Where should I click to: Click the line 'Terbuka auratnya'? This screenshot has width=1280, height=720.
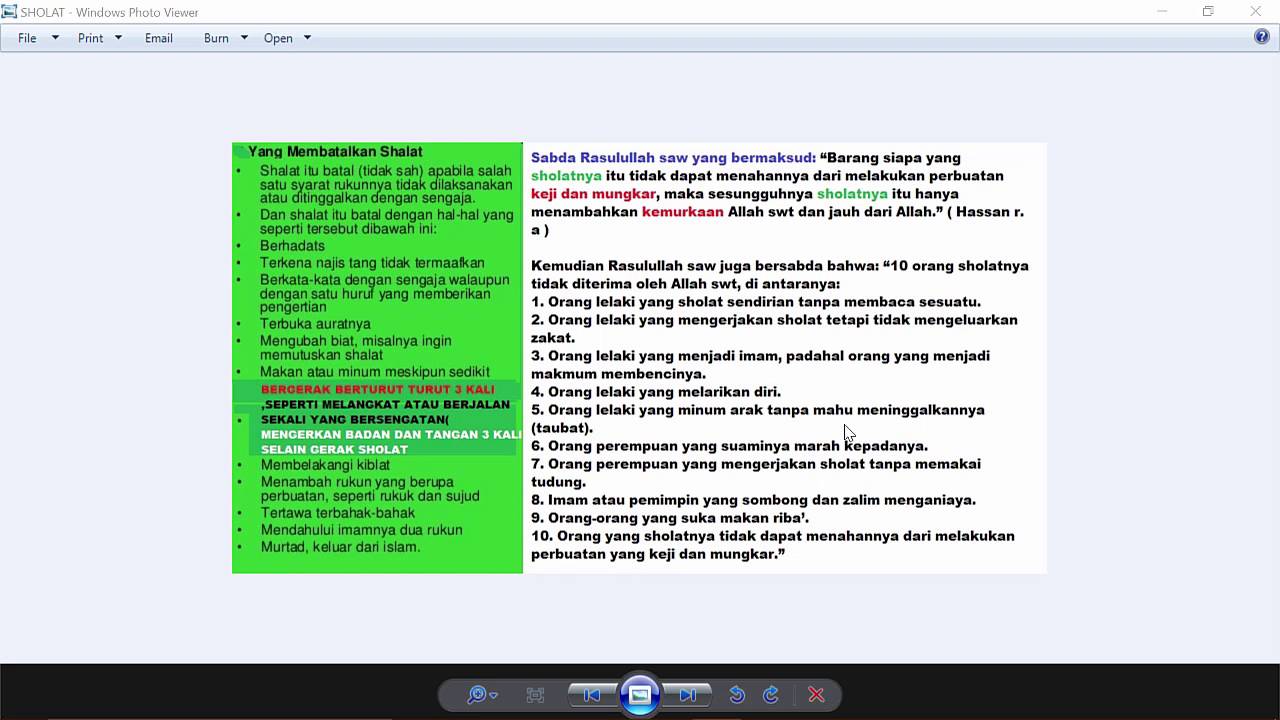(315, 324)
